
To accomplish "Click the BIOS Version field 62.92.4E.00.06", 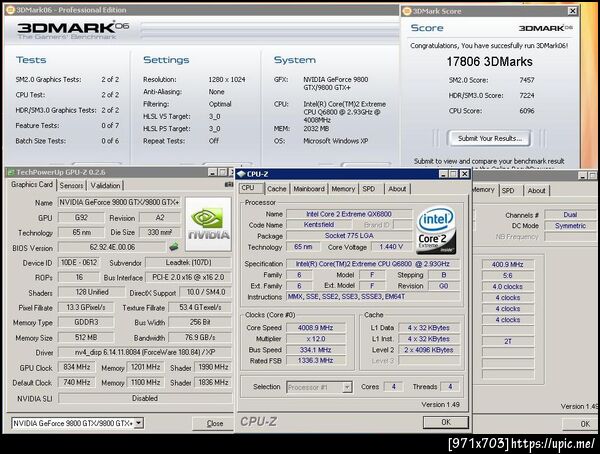I will point(112,247).
